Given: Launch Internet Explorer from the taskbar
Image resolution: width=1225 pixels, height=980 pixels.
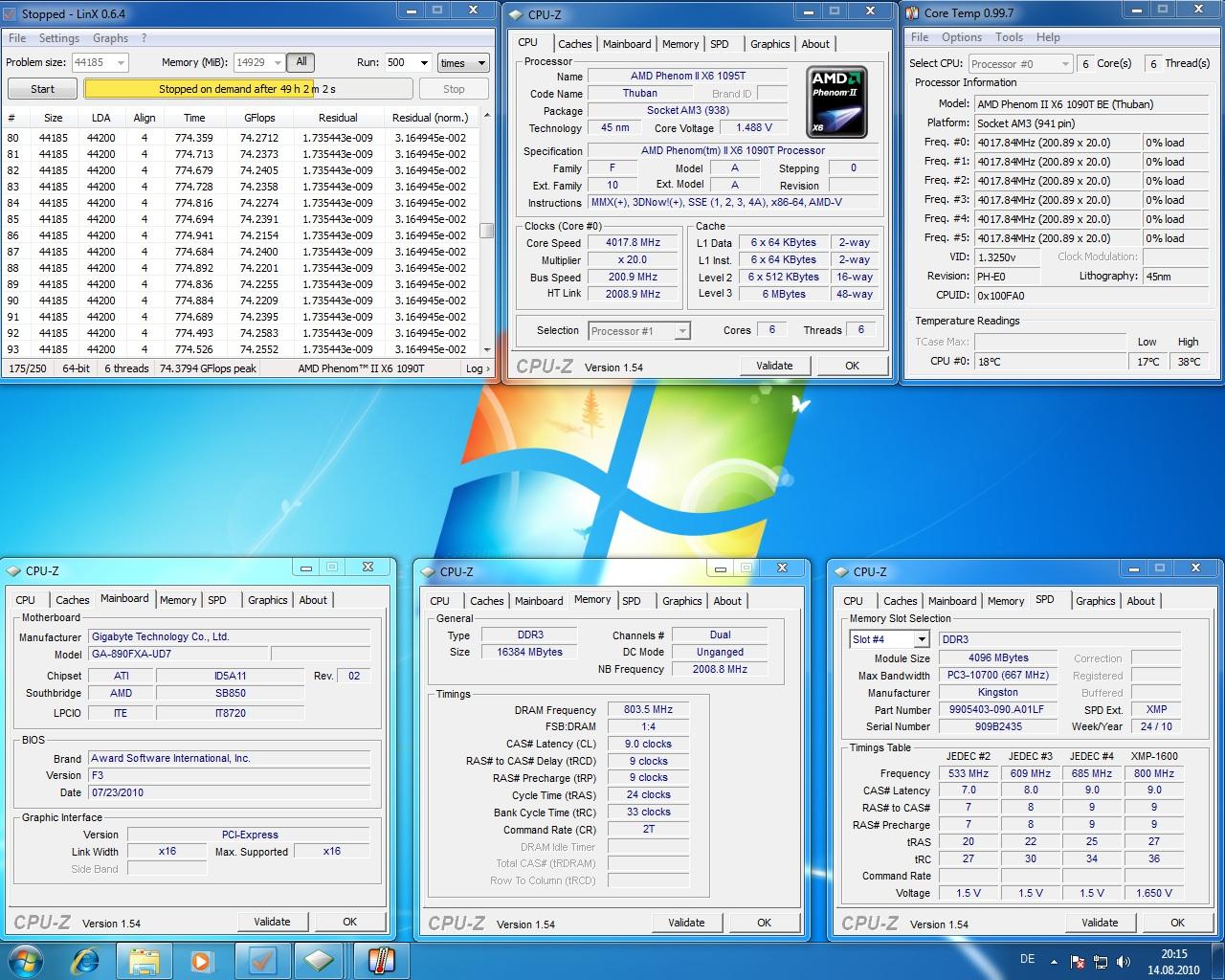Looking at the screenshot, I should click(x=85, y=960).
